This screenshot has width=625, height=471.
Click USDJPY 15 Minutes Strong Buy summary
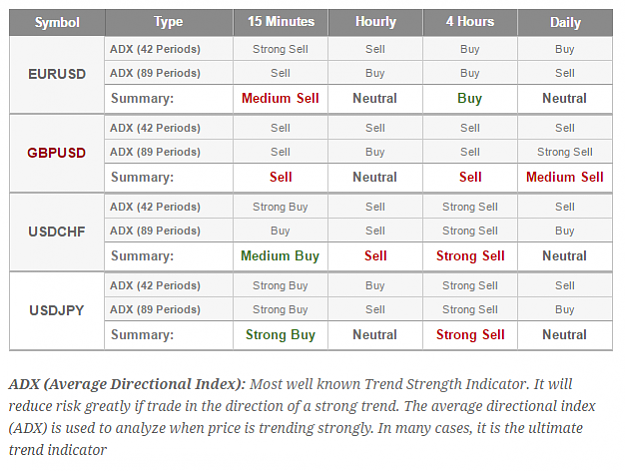coord(280,335)
